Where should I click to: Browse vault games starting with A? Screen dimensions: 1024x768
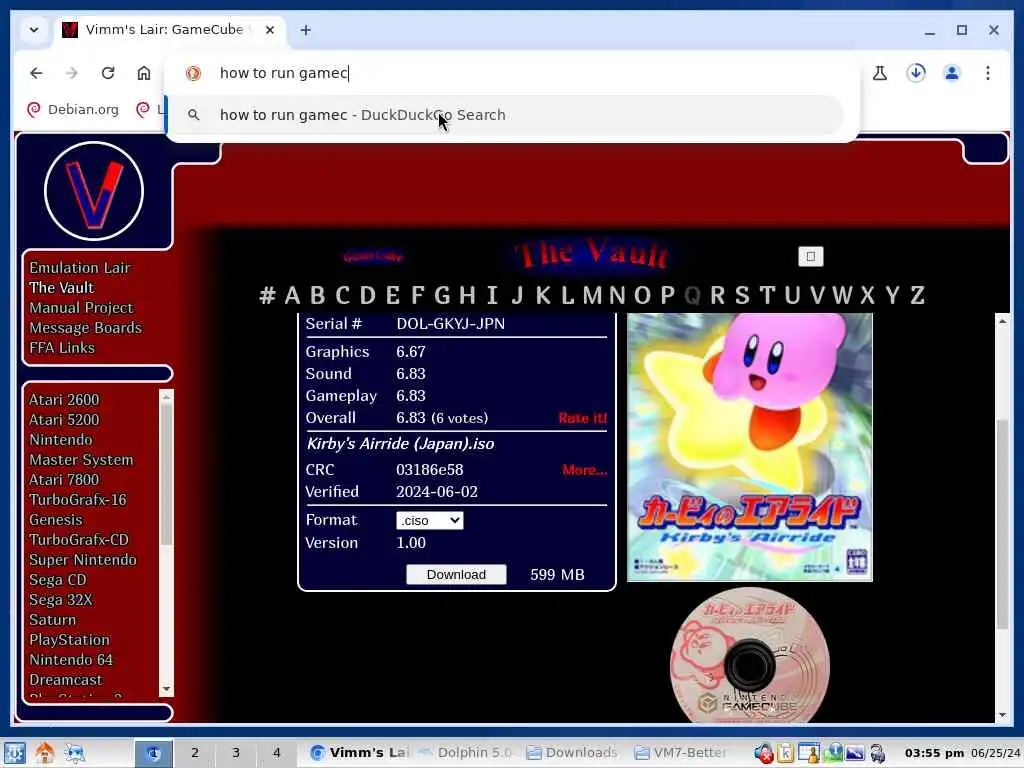point(292,295)
